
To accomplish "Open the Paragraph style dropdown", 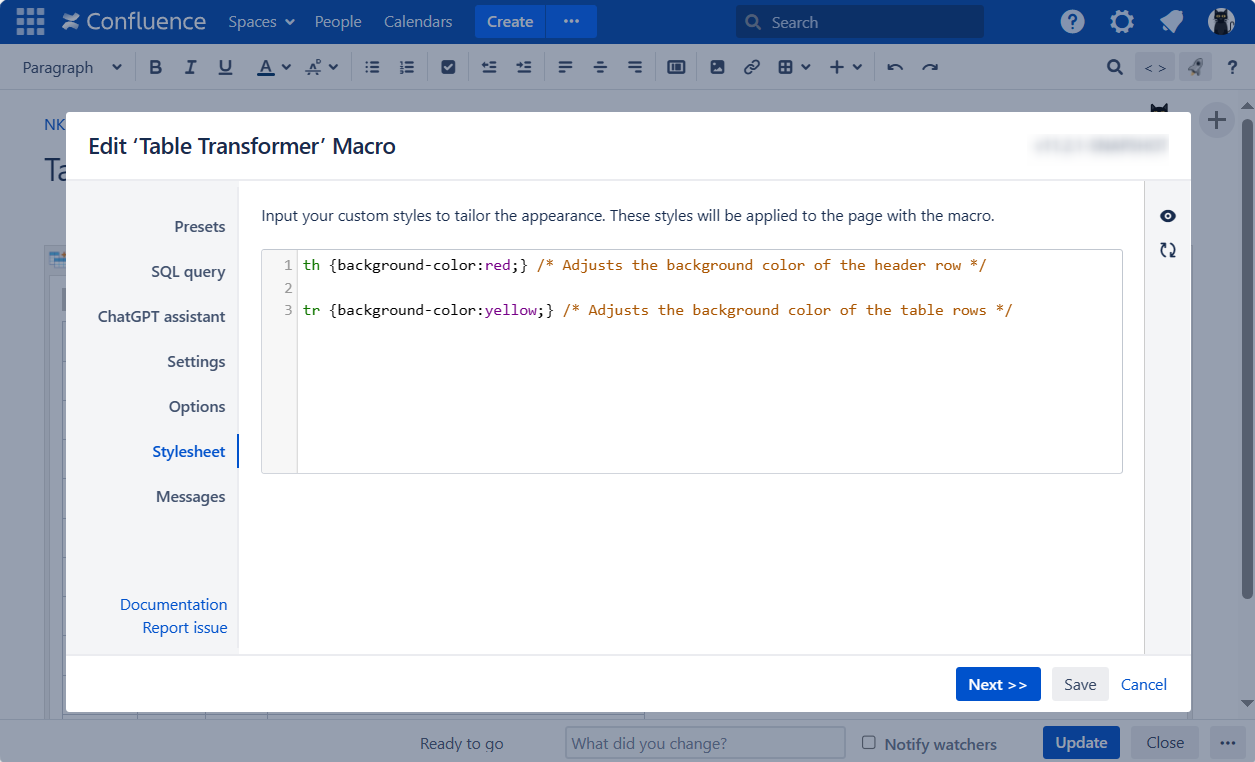I will pyautogui.click(x=72, y=67).
